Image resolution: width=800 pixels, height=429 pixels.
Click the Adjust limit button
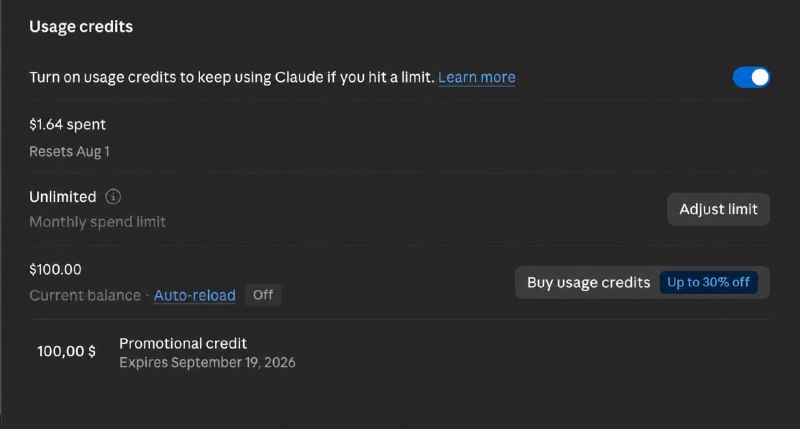(718, 209)
